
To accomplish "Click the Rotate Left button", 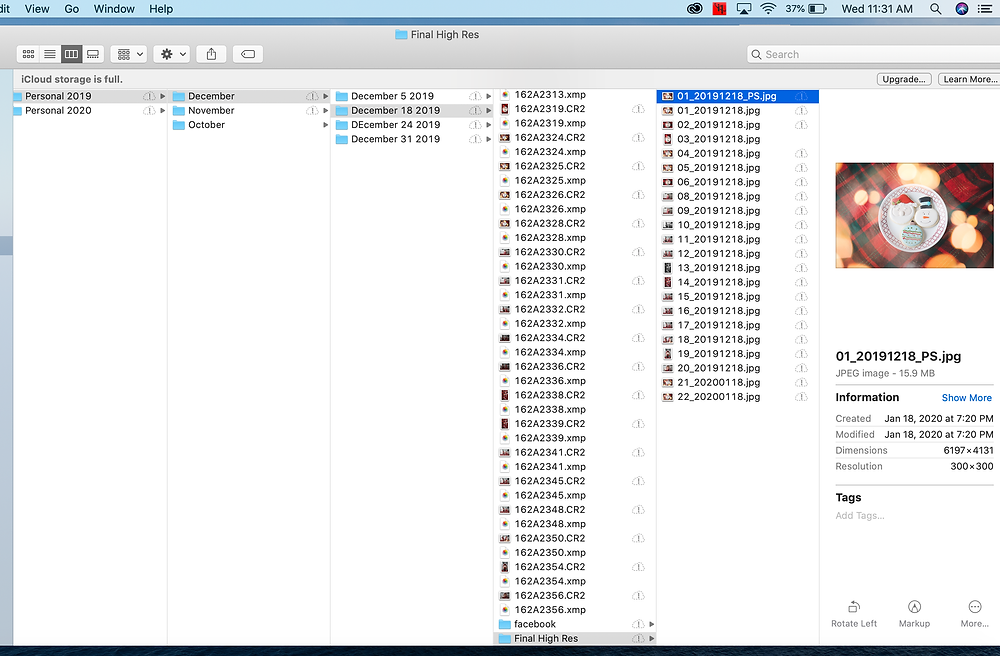I will pyautogui.click(x=854, y=614).
